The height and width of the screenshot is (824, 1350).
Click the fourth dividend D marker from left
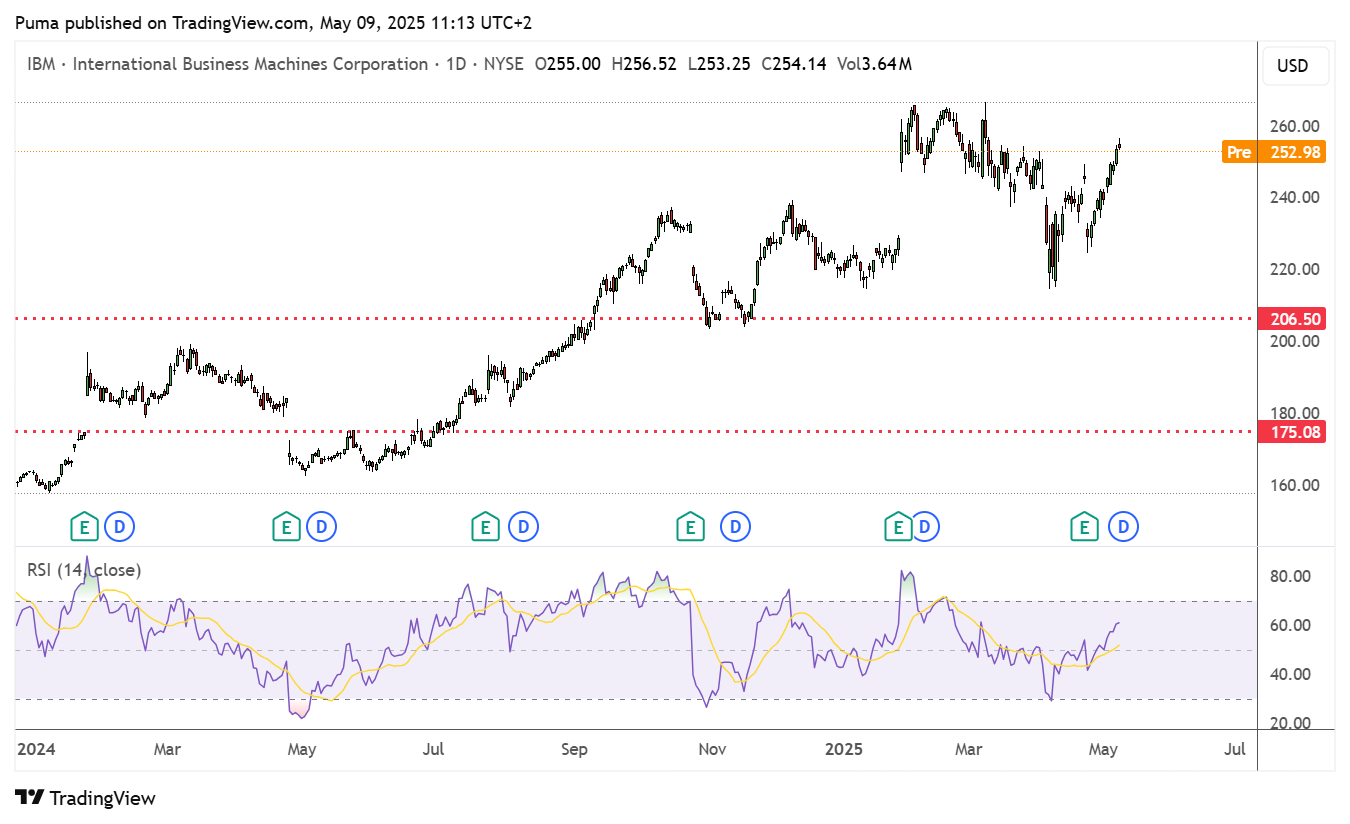click(x=736, y=525)
